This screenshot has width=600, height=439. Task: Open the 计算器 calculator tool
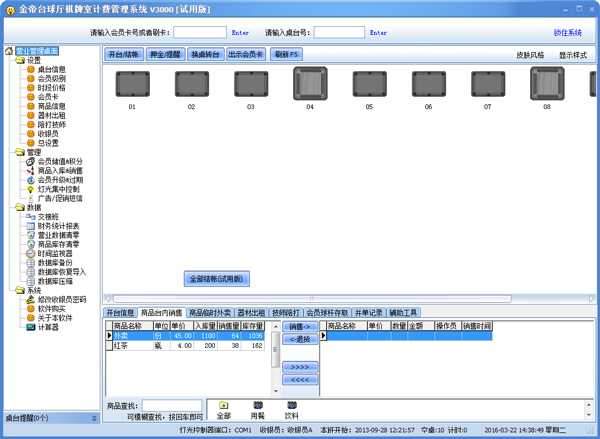49,327
